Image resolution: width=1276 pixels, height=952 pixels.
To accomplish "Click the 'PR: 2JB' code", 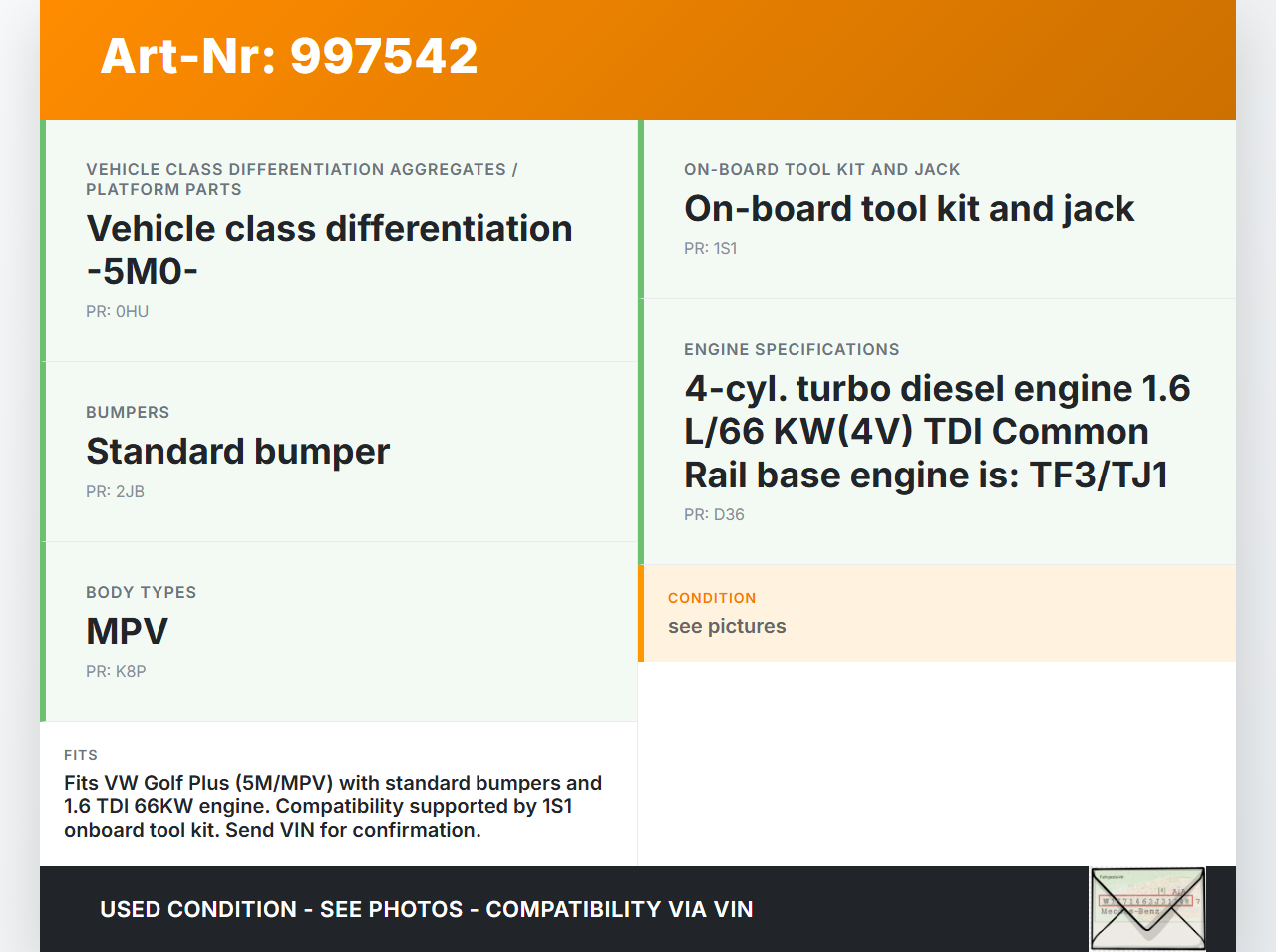I will tap(115, 491).
